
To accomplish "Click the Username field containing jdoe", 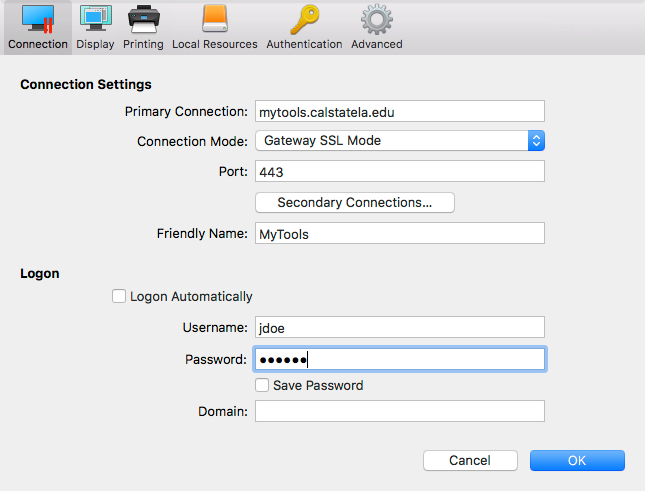I will tap(400, 327).
